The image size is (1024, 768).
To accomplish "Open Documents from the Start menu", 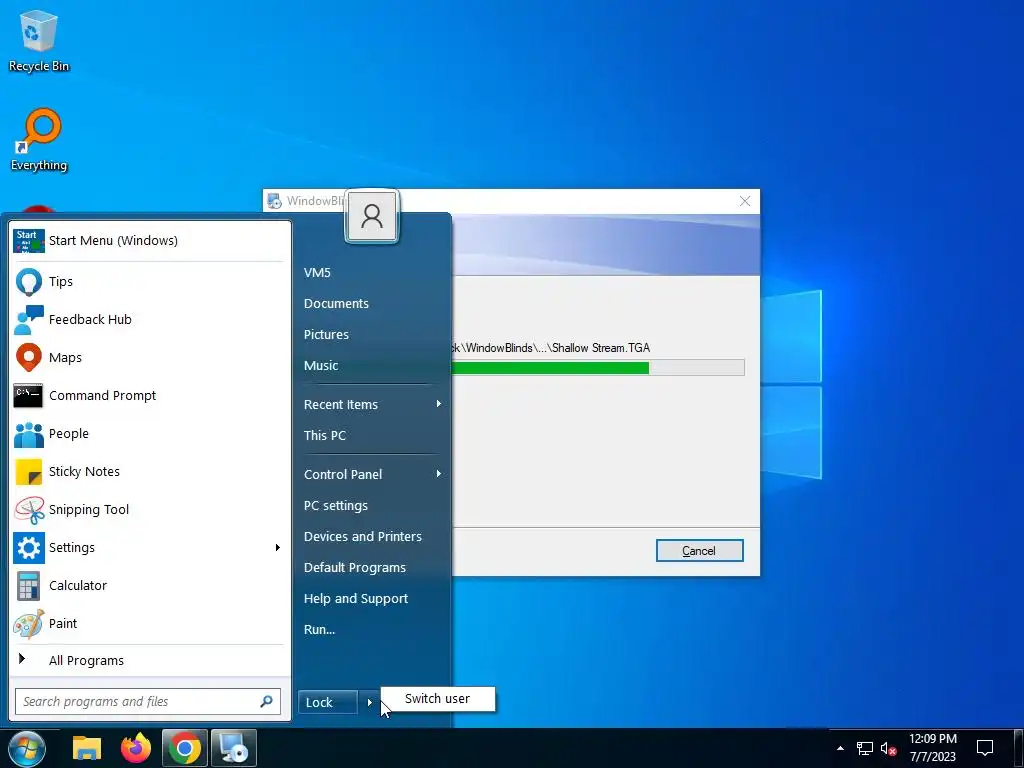I will 336,304.
